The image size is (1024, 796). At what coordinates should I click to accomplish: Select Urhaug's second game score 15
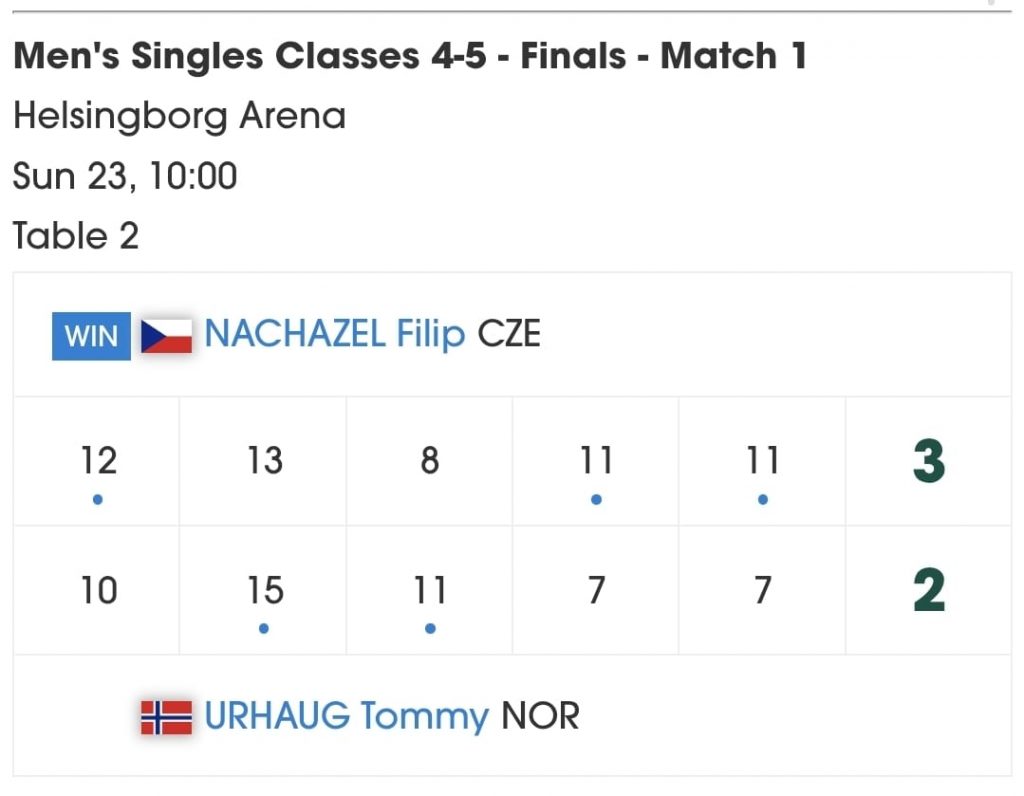coord(265,591)
